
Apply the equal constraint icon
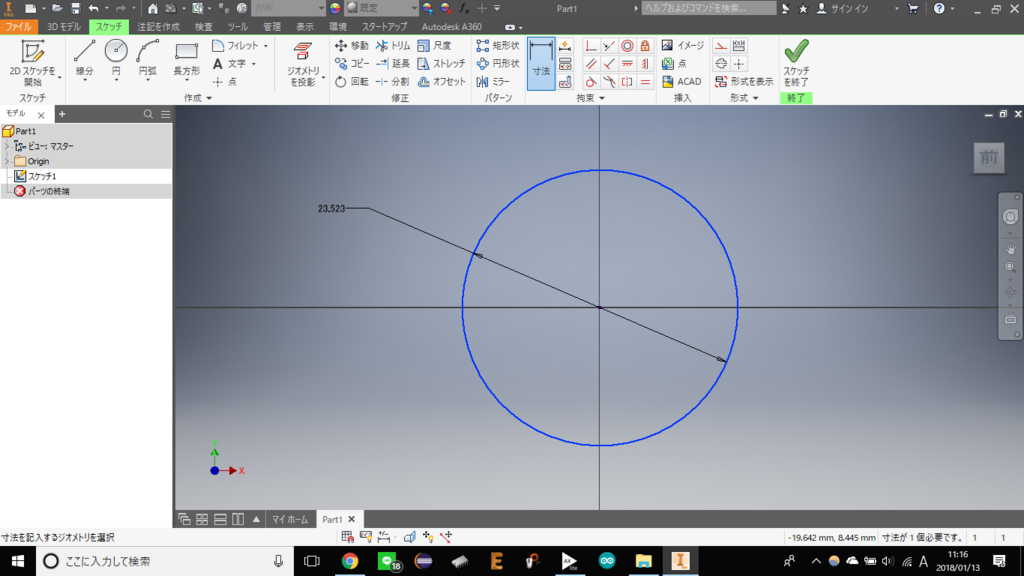[x=645, y=82]
